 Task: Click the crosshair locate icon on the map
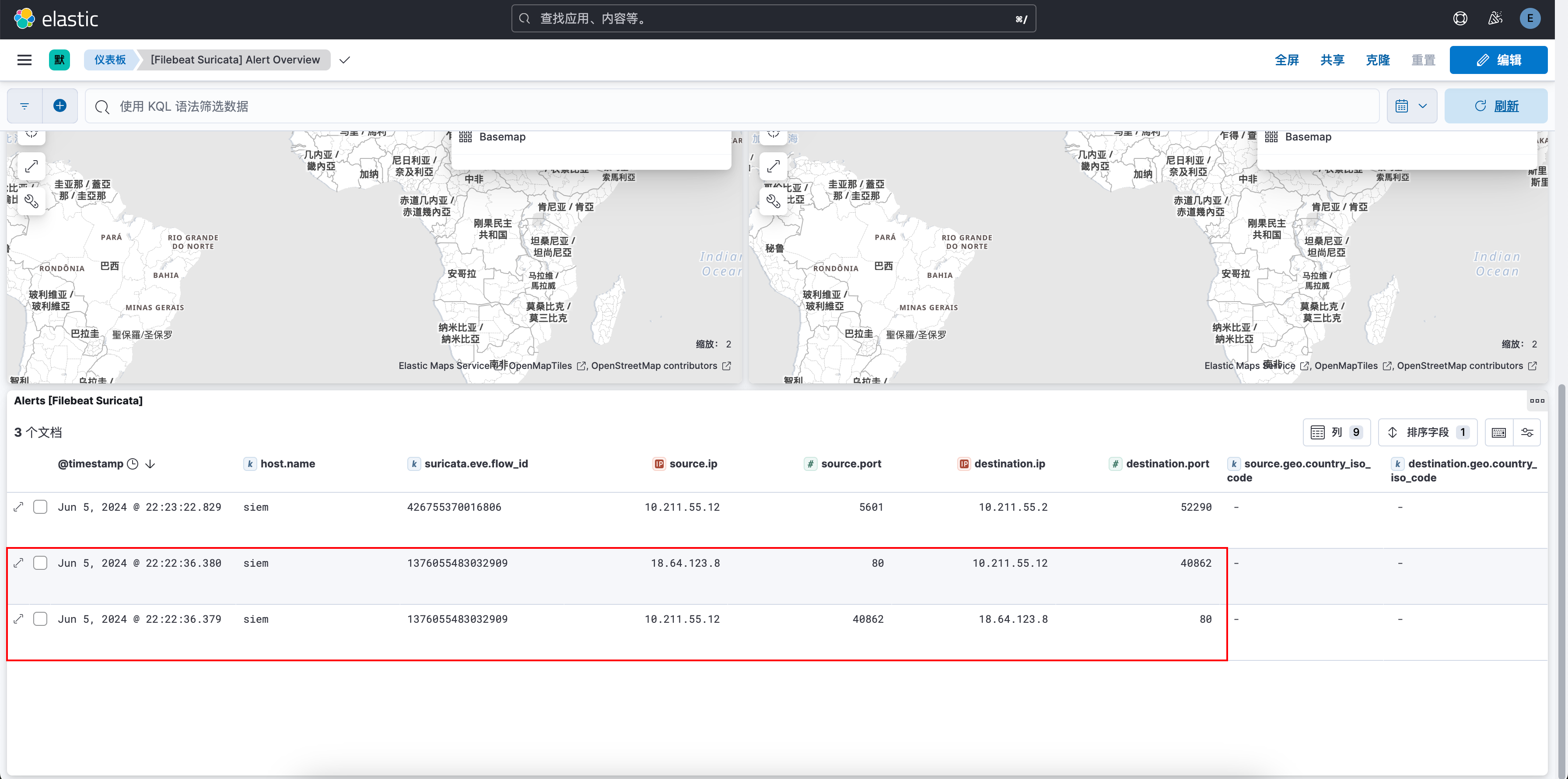pyautogui.click(x=31, y=134)
